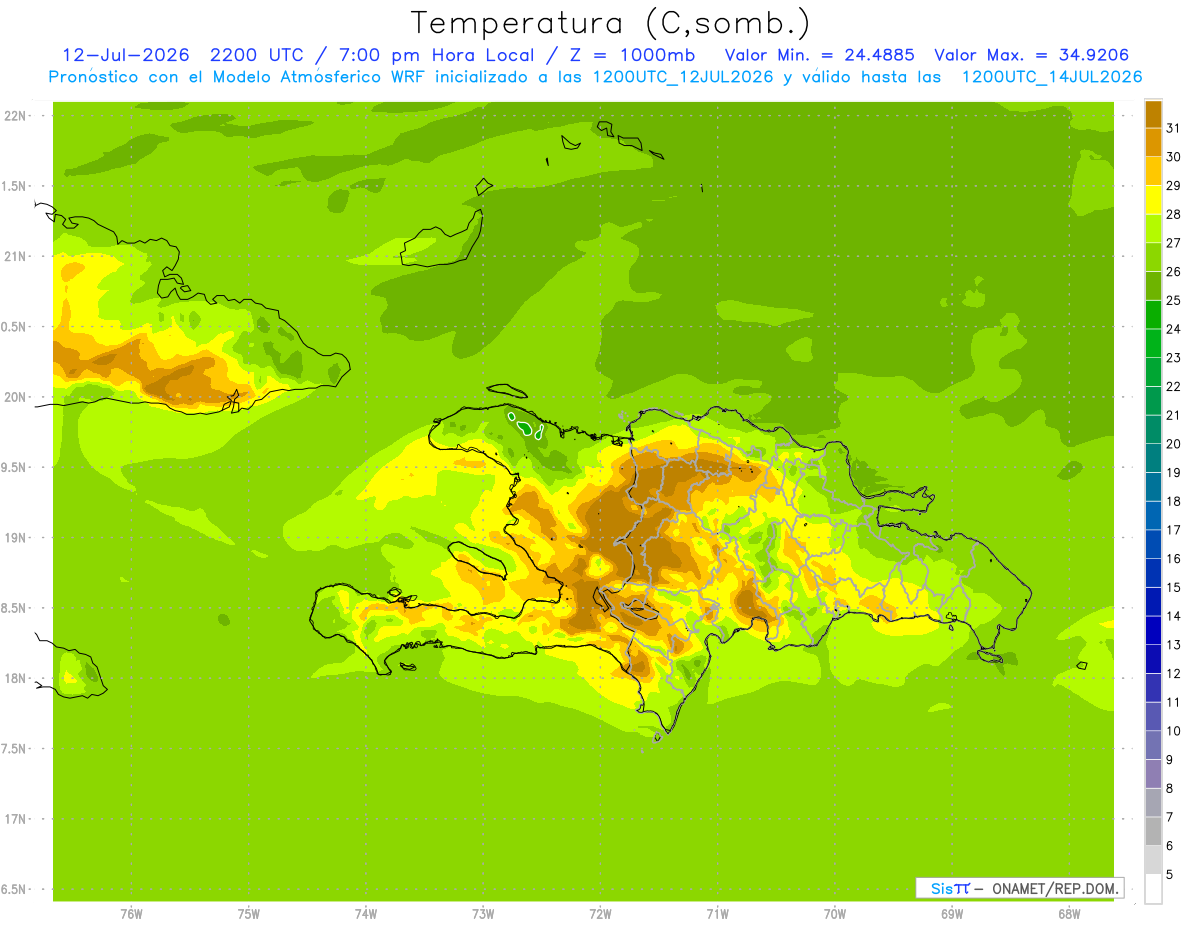This screenshot has height=927, width=1200.
Task: Click the 68W longitude axis label
Action: 1069,914
